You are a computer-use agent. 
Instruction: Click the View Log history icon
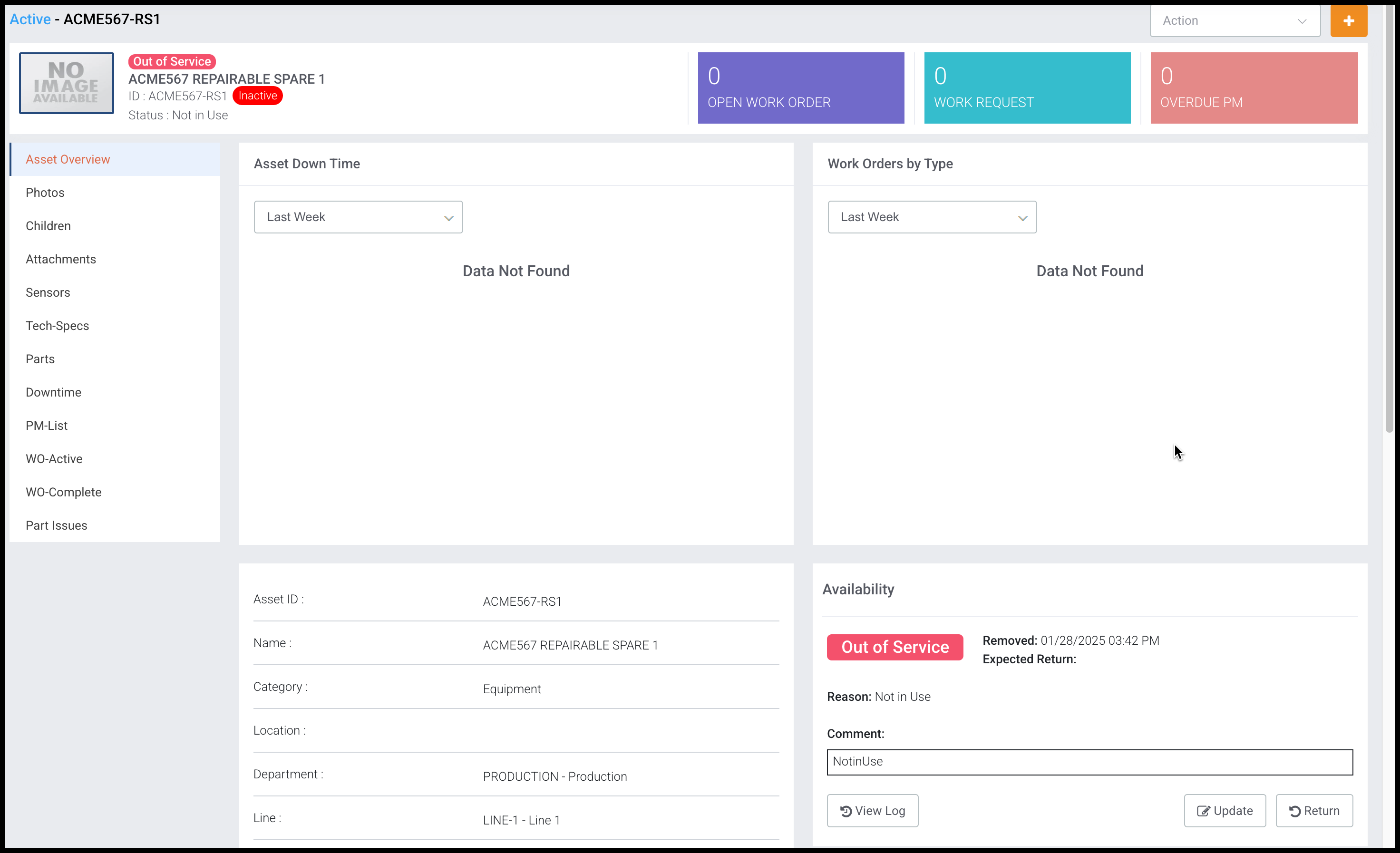pyautogui.click(x=846, y=810)
